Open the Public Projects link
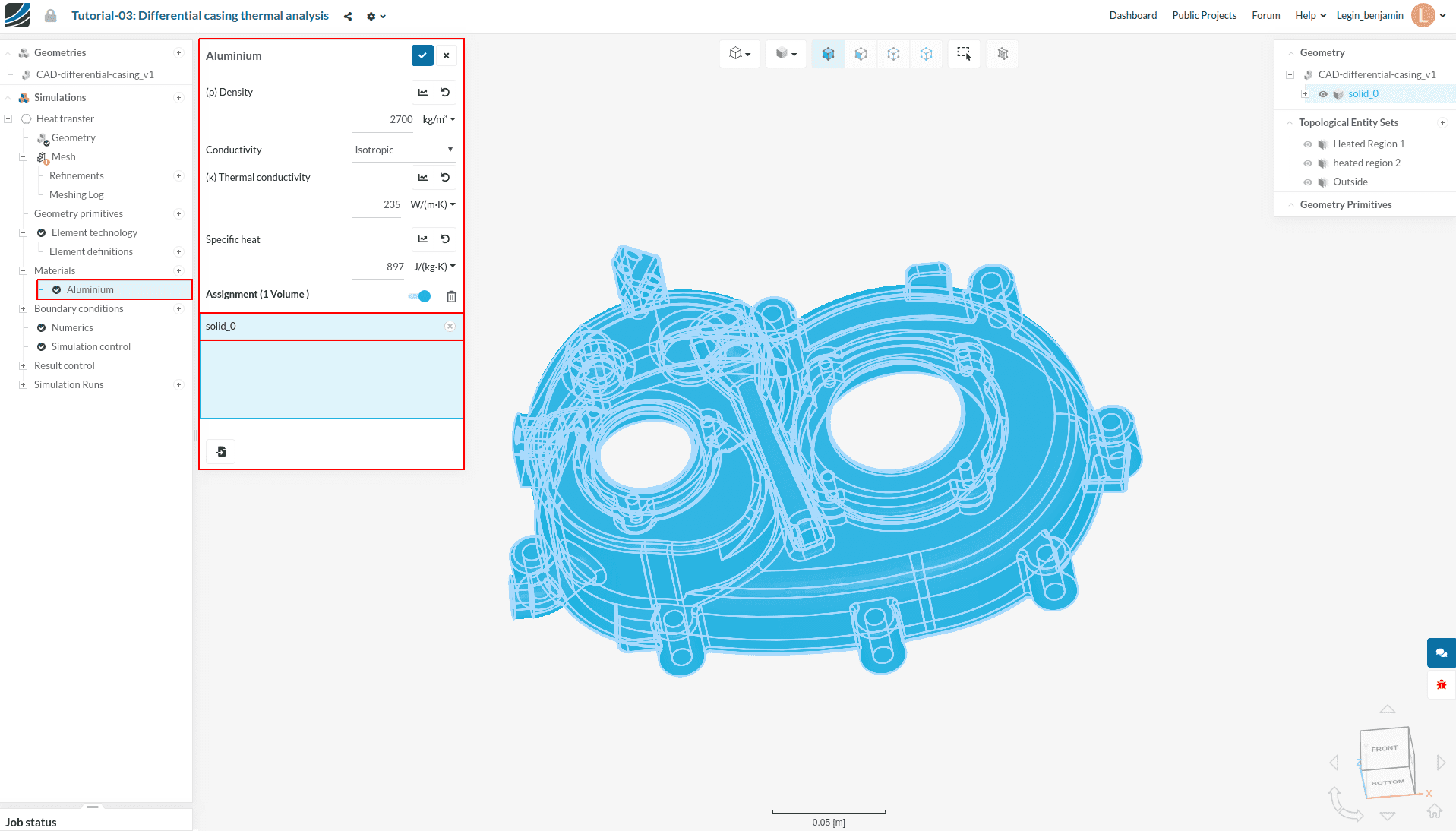 [1204, 15]
